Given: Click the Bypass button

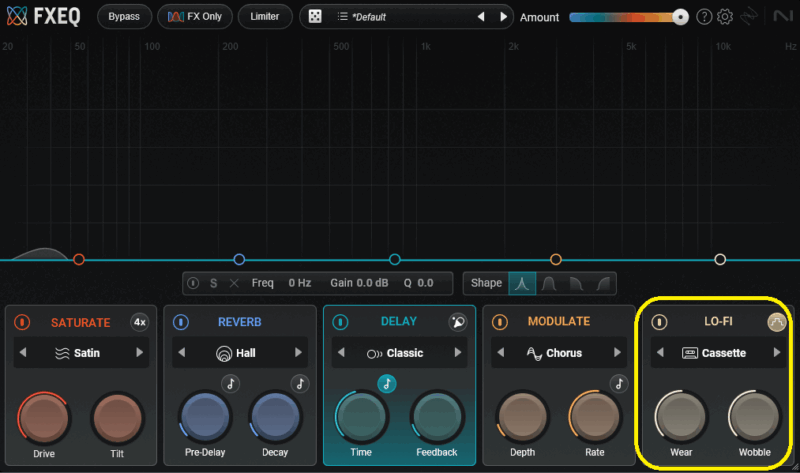Looking at the screenshot, I should point(124,17).
